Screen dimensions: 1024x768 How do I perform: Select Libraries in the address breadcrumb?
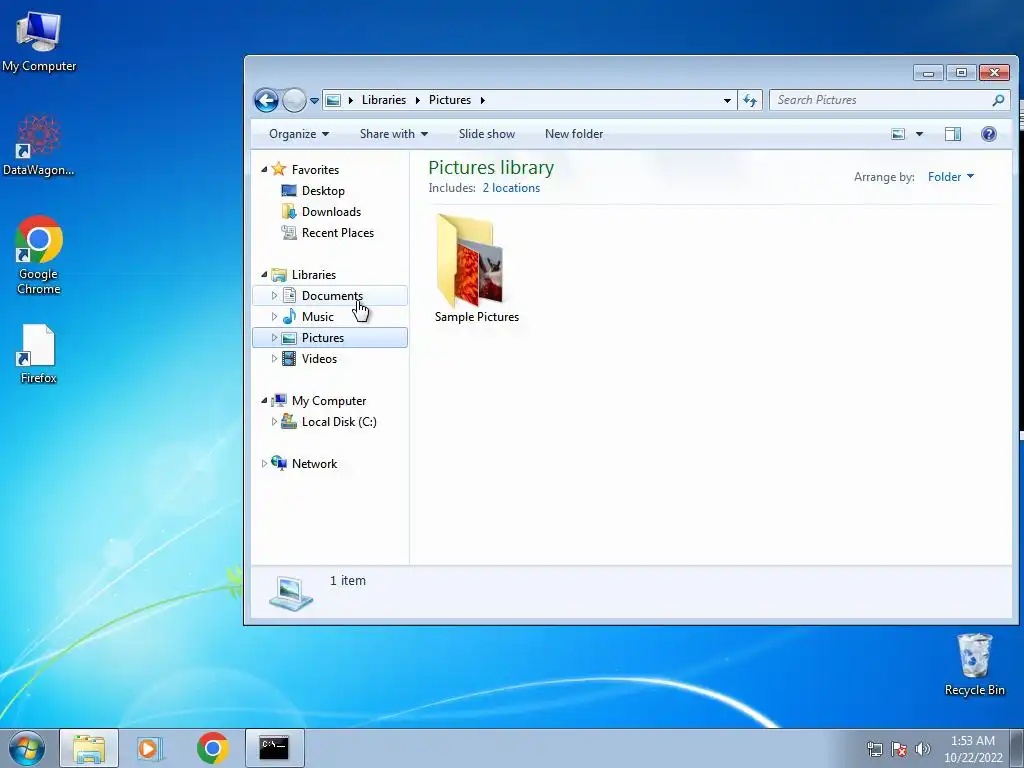tap(384, 100)
